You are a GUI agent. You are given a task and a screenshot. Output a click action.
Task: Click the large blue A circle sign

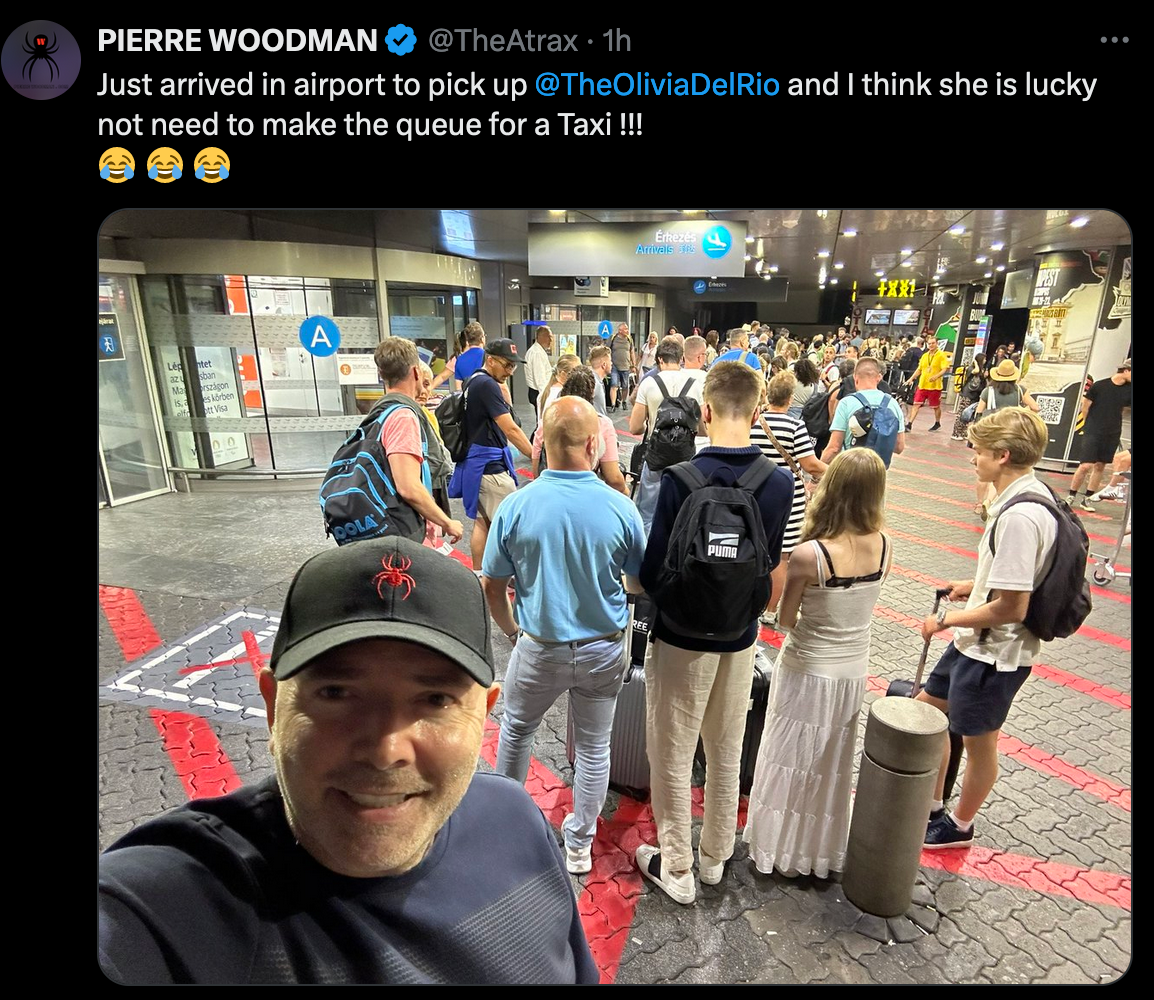[320, 336]
